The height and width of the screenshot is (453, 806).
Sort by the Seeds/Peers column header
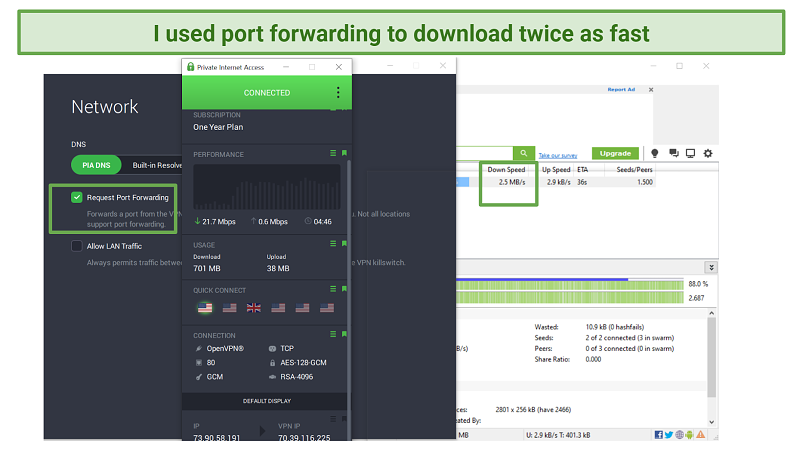pyautogui.click(x=634, y=169)
